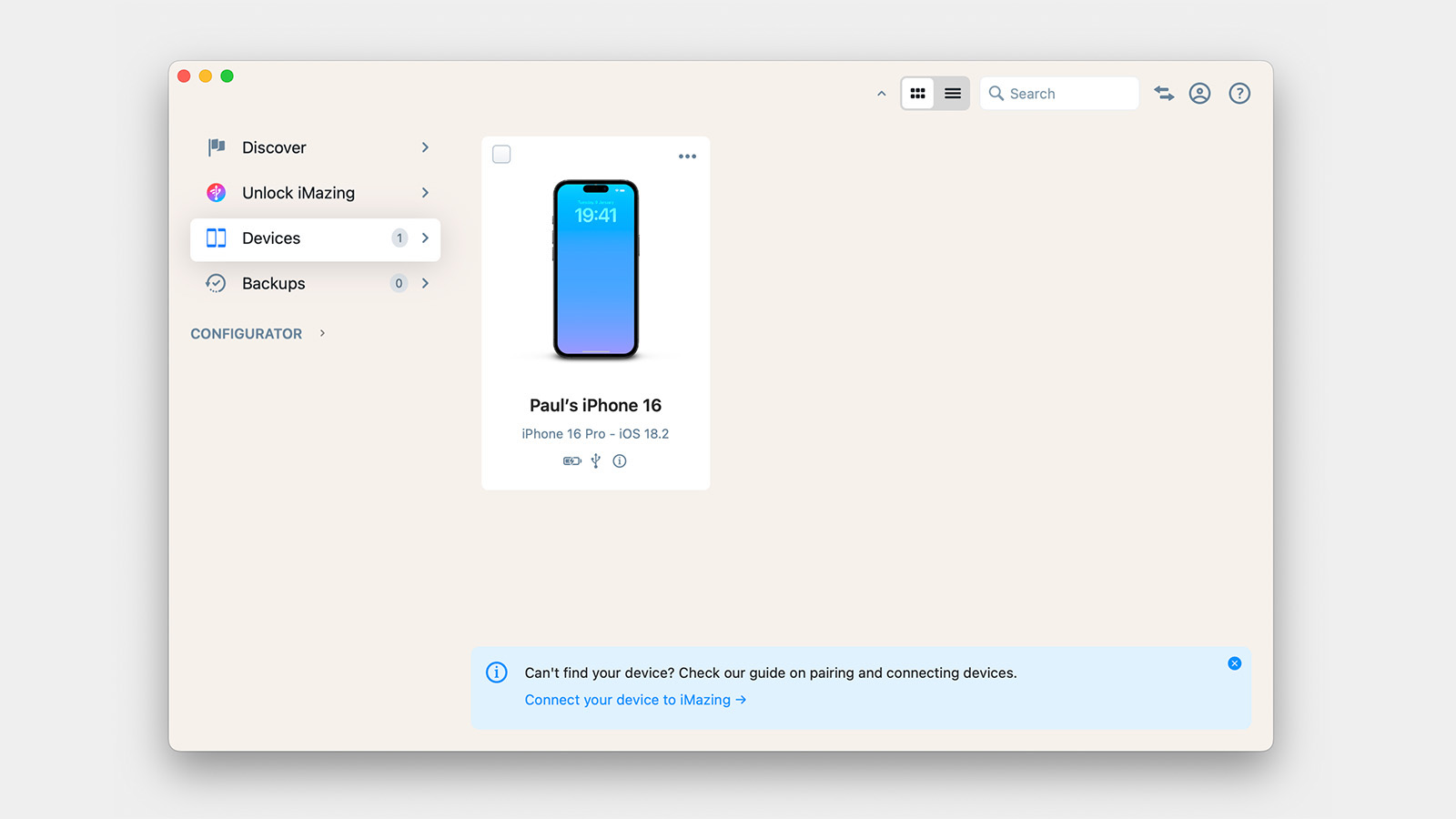Image resolution: width=1456 pixels, height=819 pixels.
Task: Click the collapse caret next to view buttons
Action: [x=881, y=94]
